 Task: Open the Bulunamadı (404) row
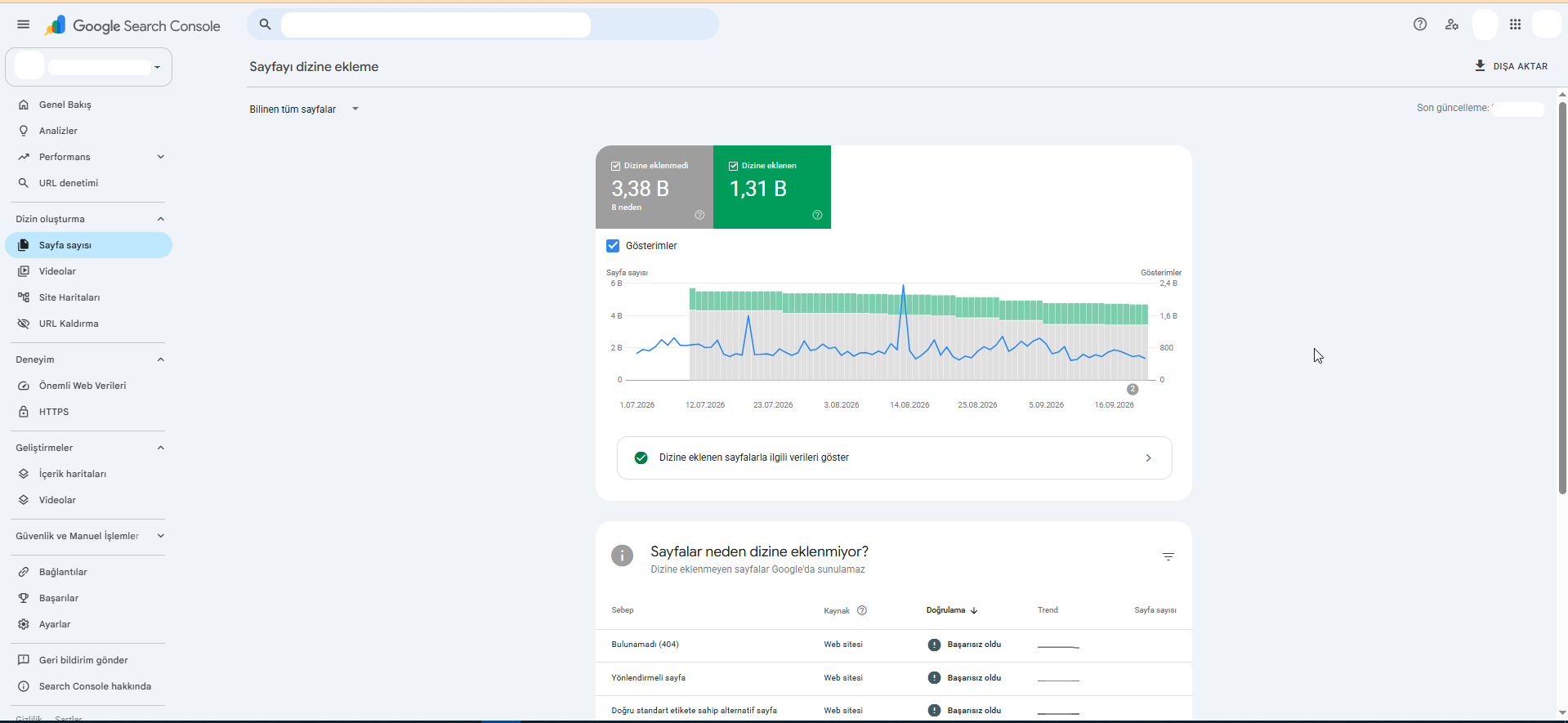point(894,645)
